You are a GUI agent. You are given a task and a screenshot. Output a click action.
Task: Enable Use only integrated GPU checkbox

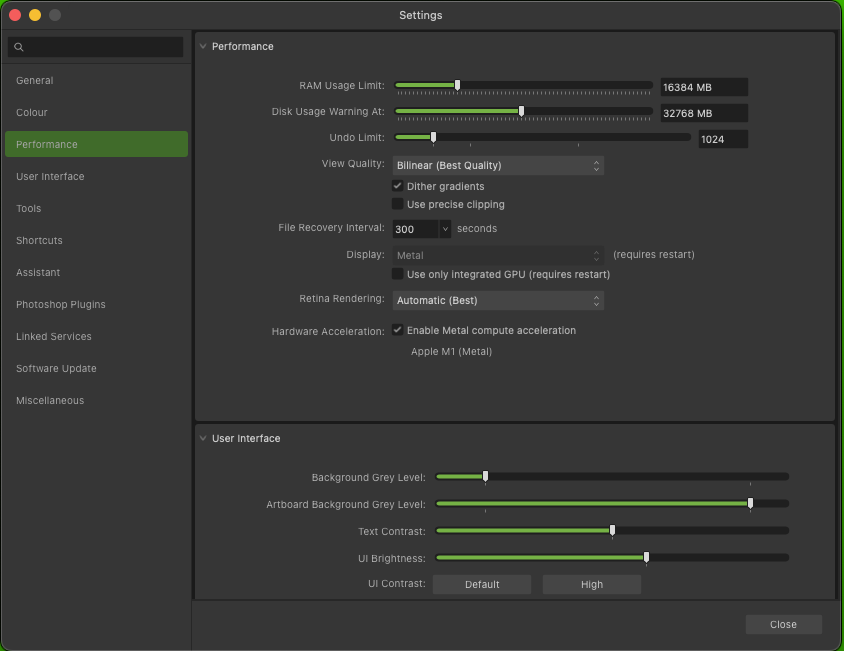[398, 274]
